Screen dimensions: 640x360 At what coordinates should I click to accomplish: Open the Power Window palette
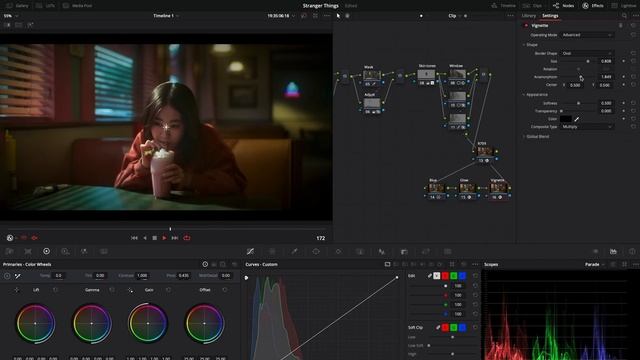(316, 251)
